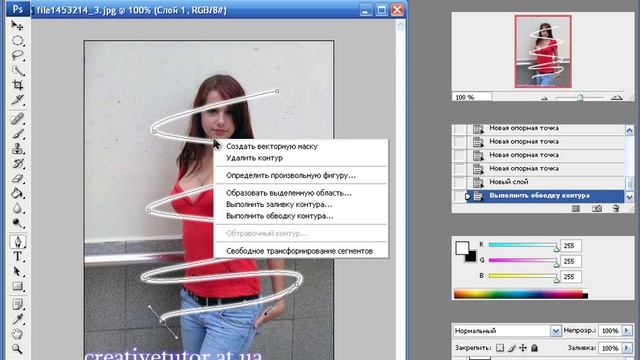Click the G channel magenta slider
The height and width of the screenshot is (360, 640).
[523, 260]
